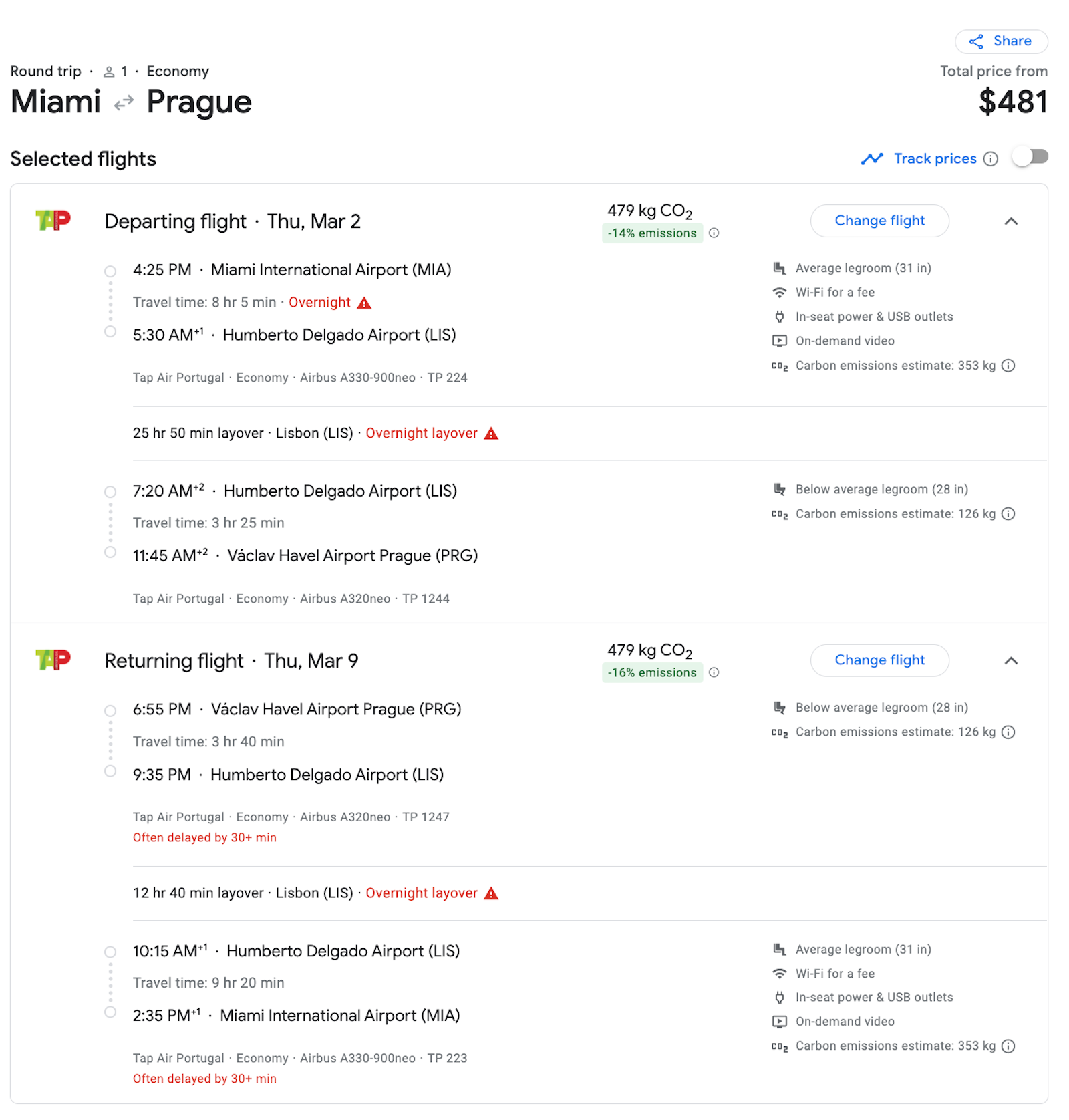The width and height of the screenshot is (1069, 1120).
Task: Open the overnight layover warning on returning flight
Action: (491, 893)
